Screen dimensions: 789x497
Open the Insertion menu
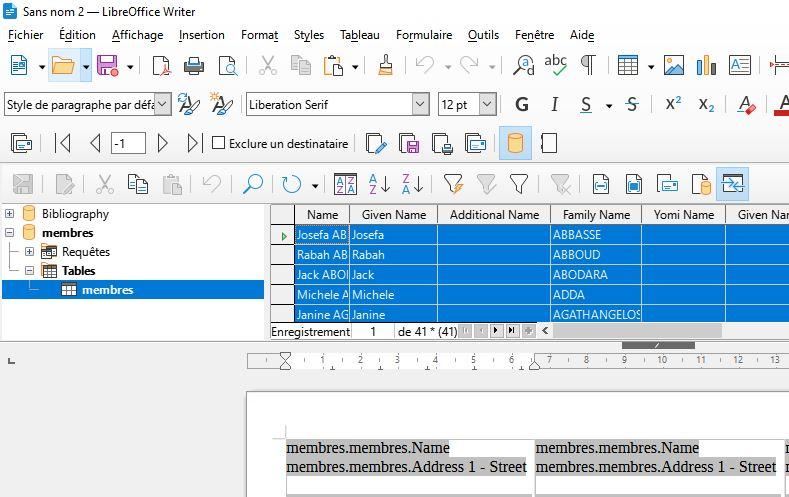[x=202, y=35]
